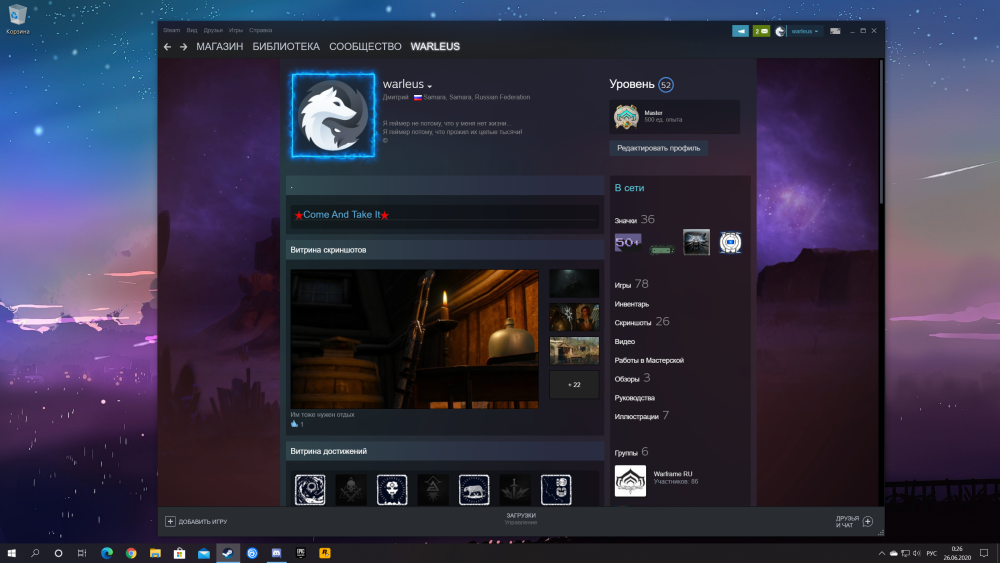Click the bear achievement icon

pyautogui.click(x=474, y=490)
